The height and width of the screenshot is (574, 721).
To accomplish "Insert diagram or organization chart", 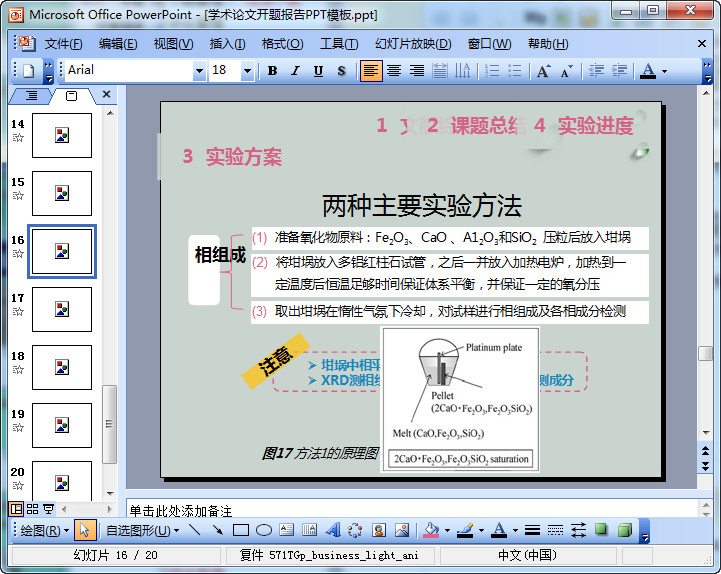I will (355, 530).
